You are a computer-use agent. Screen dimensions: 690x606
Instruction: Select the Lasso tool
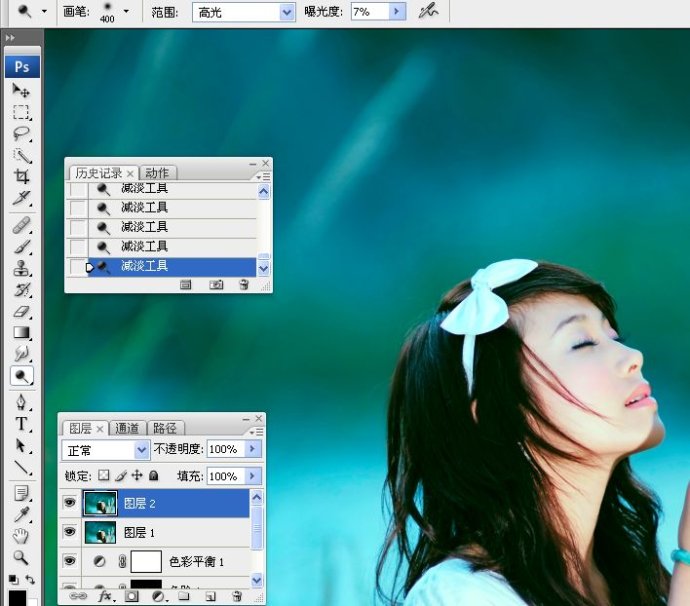pyautogui.click(x=21, y=134)
